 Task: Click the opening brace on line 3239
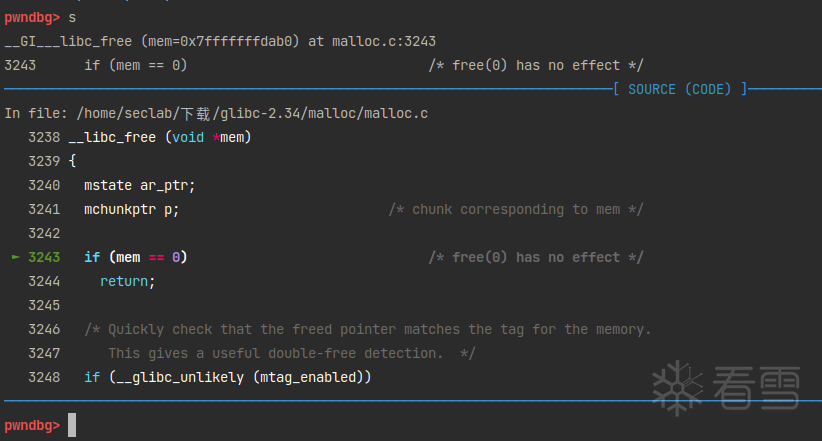(72, 161)
